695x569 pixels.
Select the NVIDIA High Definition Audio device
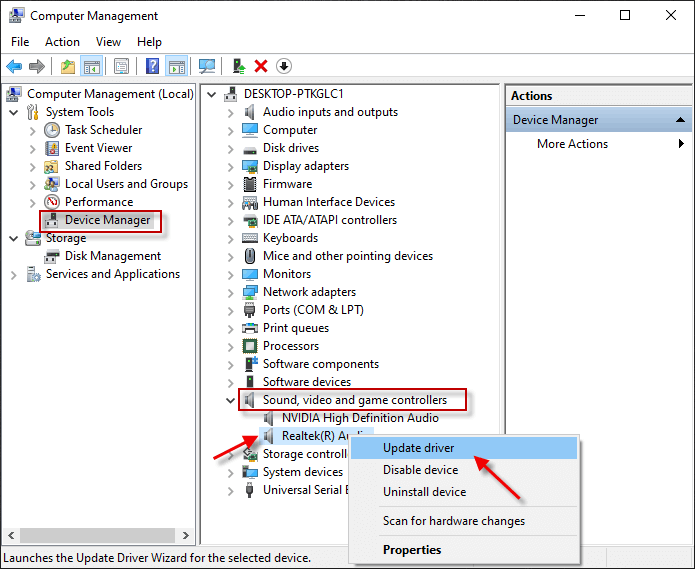pyautogui.click(x=360, y=418)
